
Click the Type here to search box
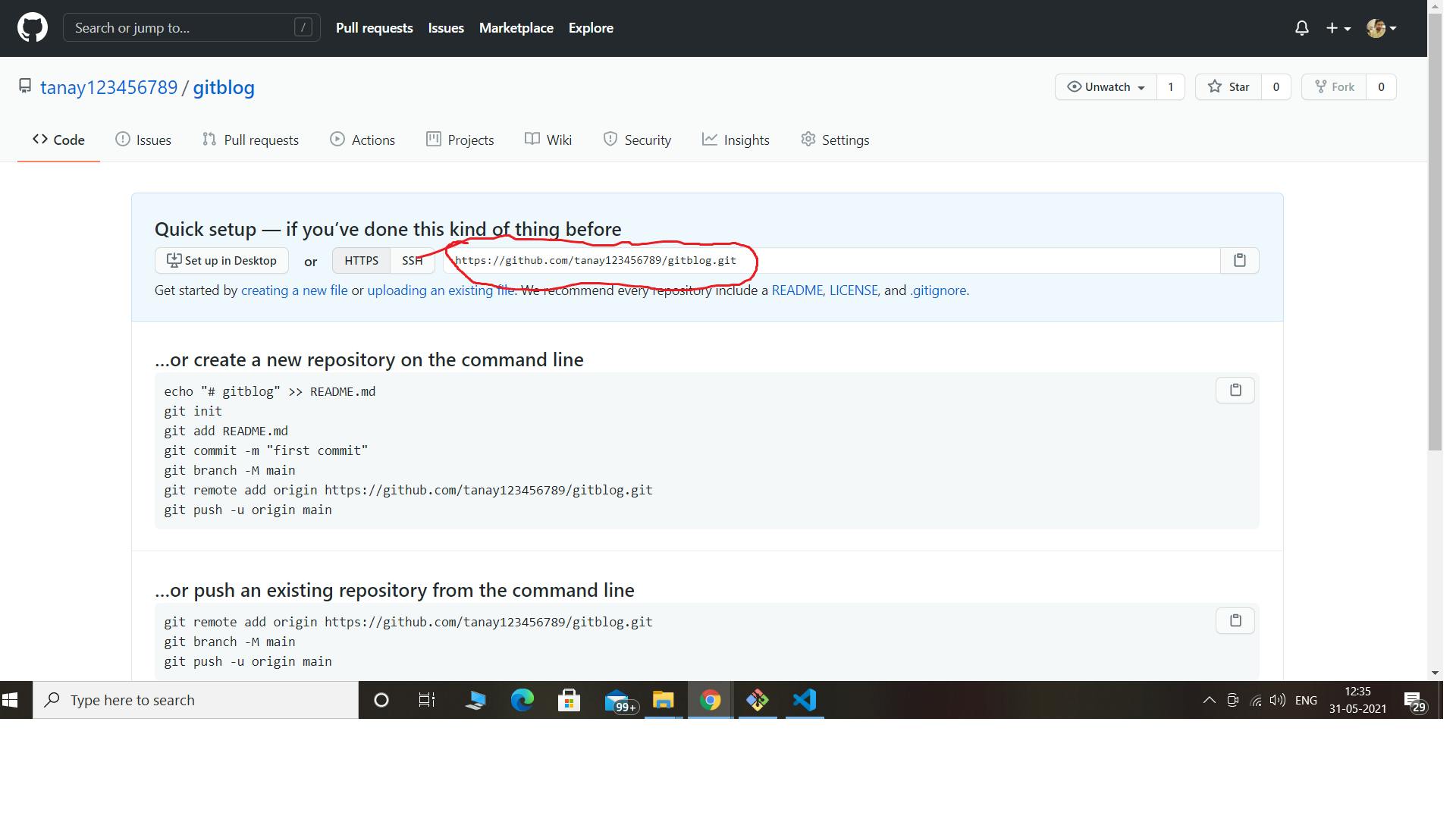[x=196, y=700]
